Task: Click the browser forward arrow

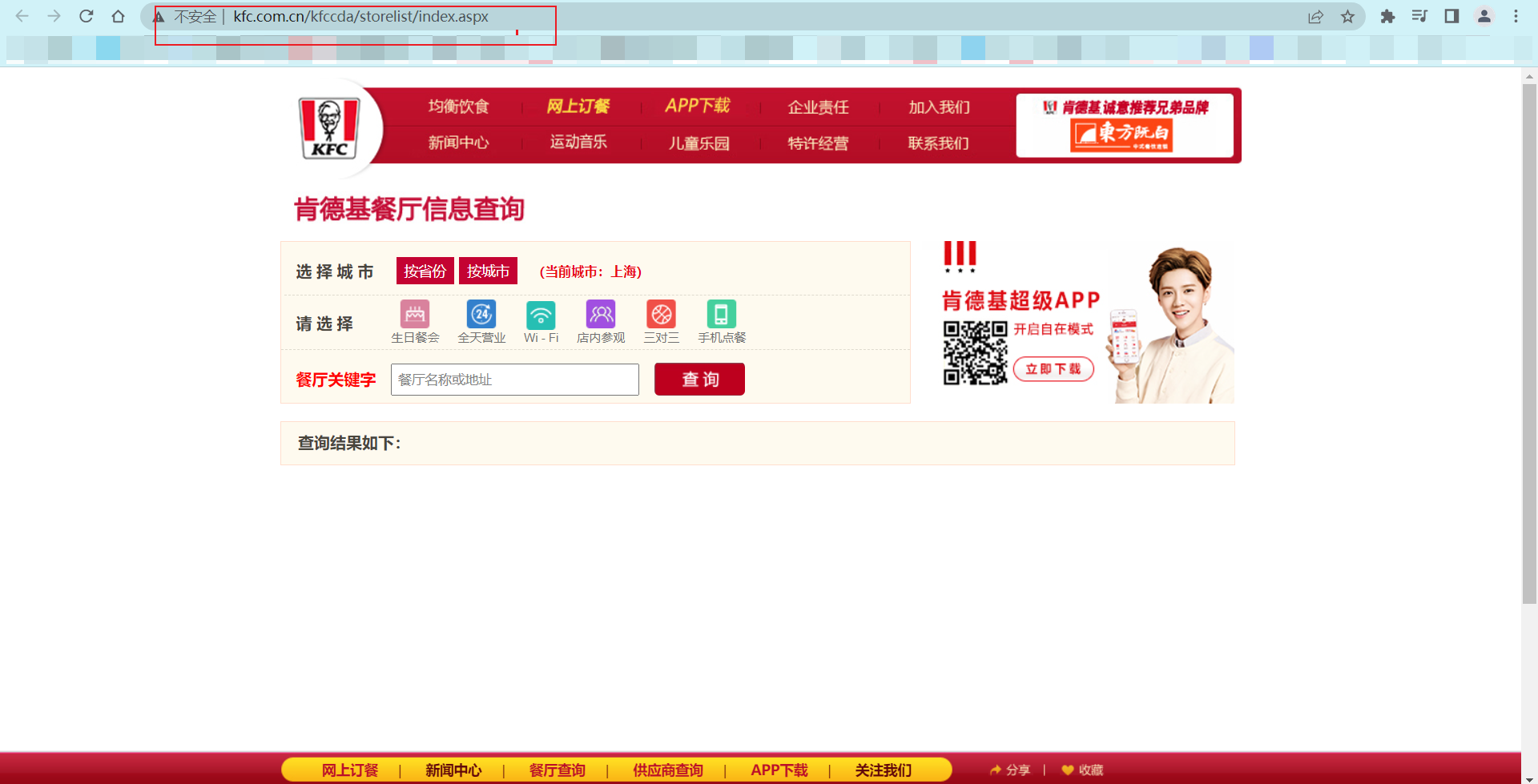Action: pos(54,16)
